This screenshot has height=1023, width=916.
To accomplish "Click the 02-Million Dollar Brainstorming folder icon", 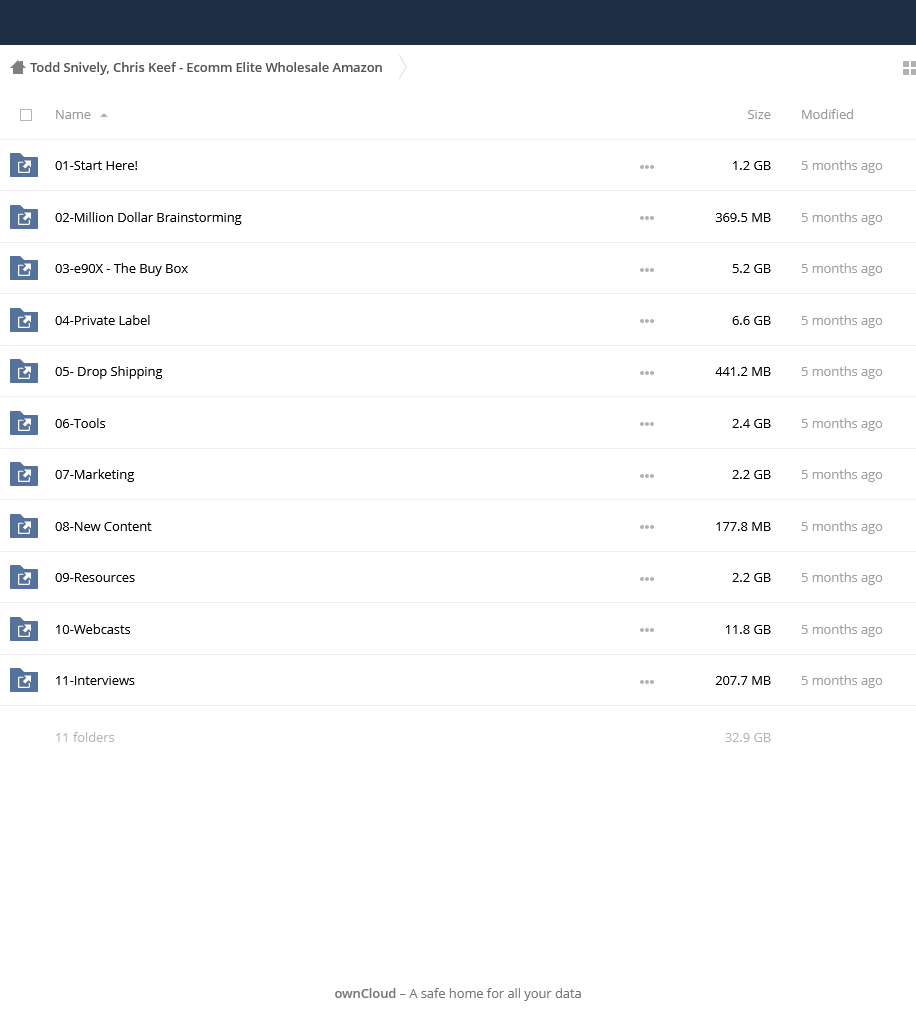I will pos(24,217).
